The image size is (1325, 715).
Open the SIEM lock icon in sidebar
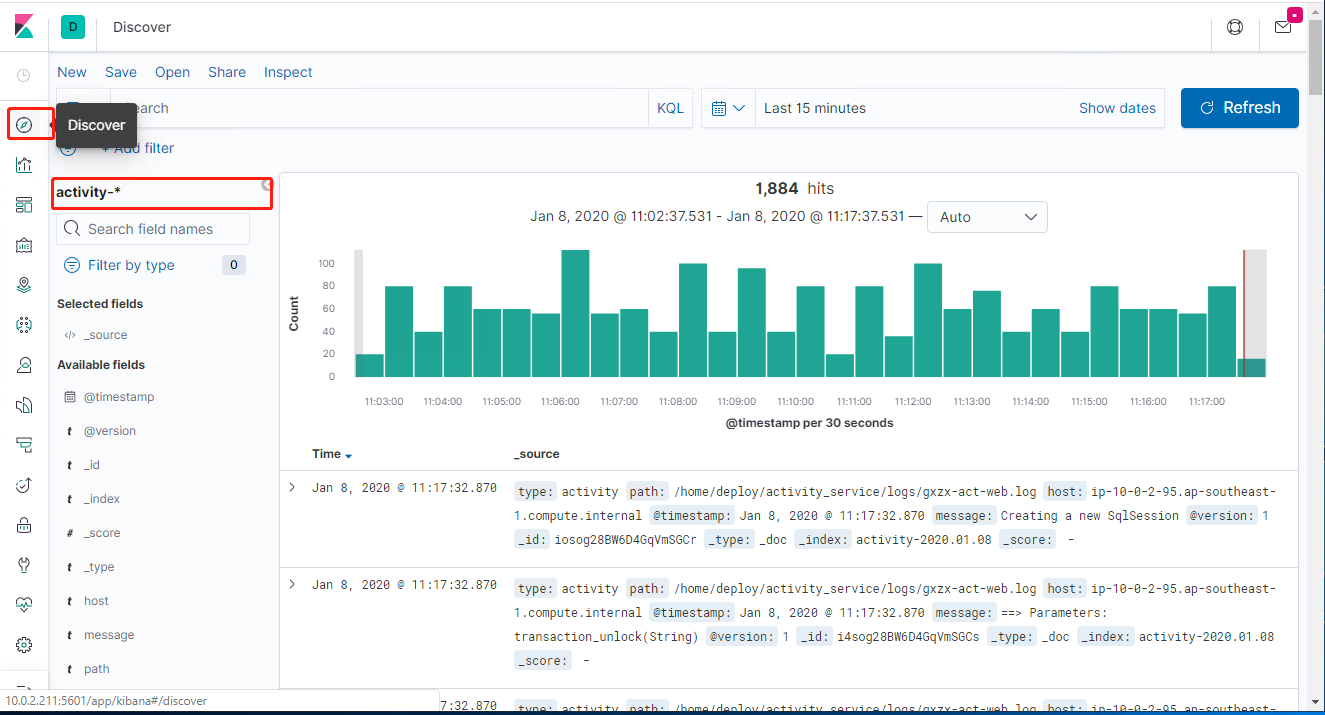tap(24, 525)
